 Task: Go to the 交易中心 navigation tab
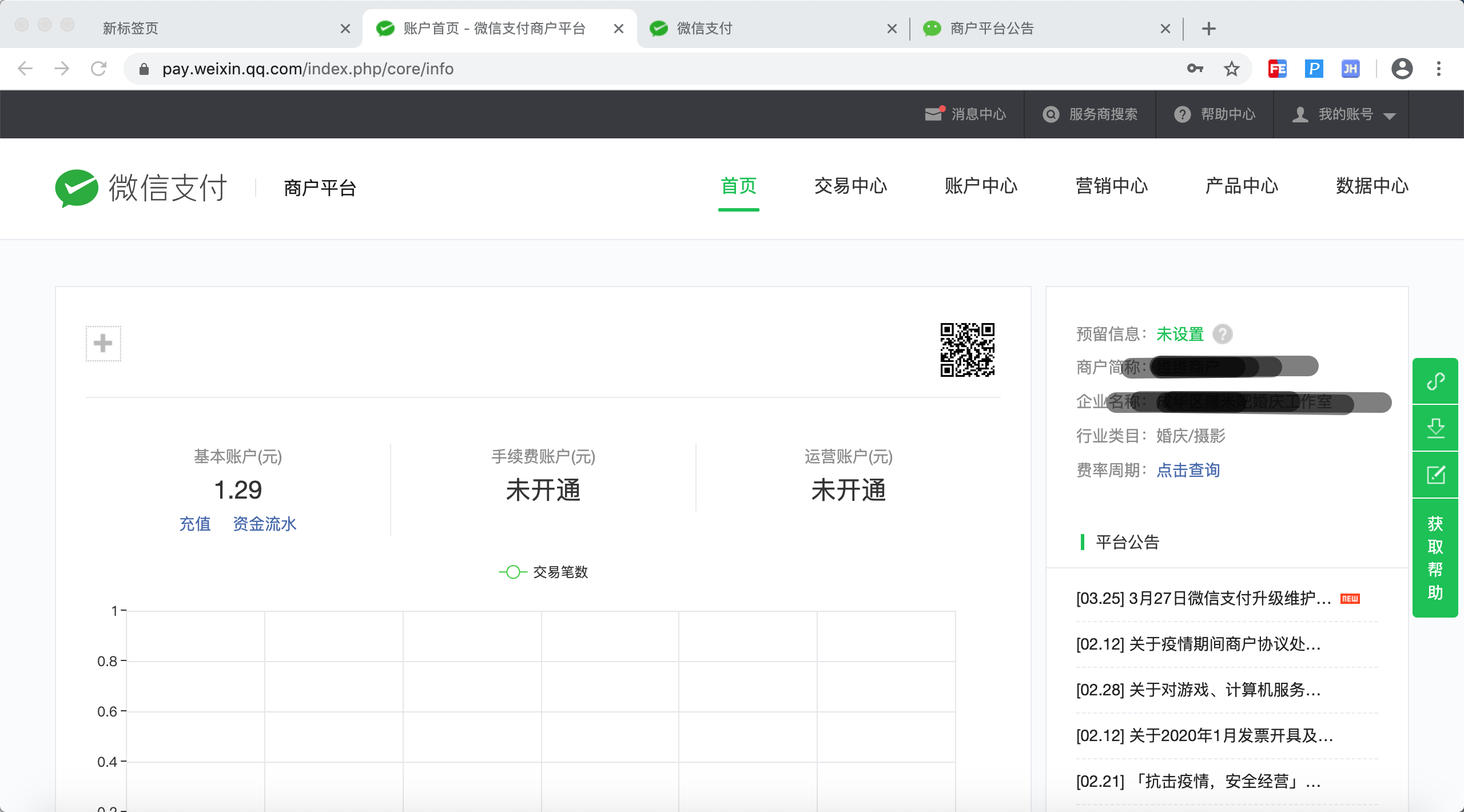pyautogui.click(x=850, y=186)
